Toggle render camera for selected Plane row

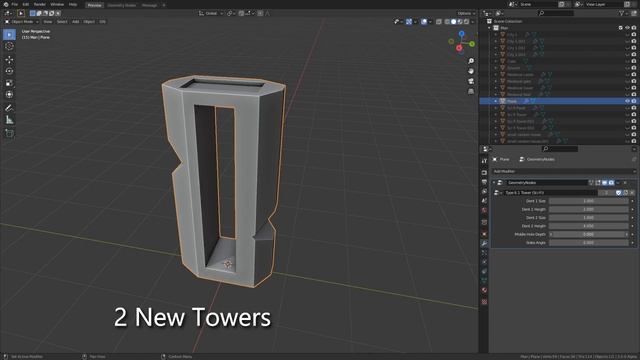coord(634,101)
